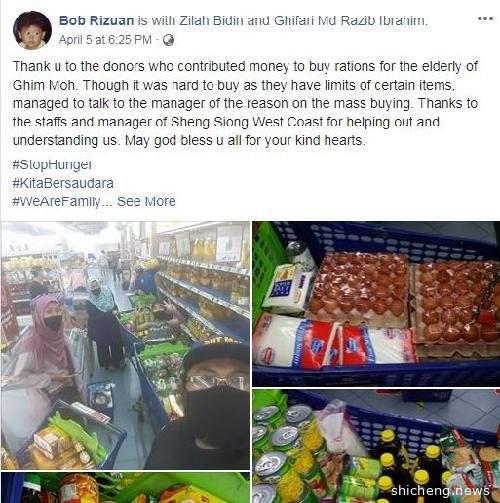Open the April 5 post timestamp
The width and height of the screenshot is (500, 503).
[105, 40]
